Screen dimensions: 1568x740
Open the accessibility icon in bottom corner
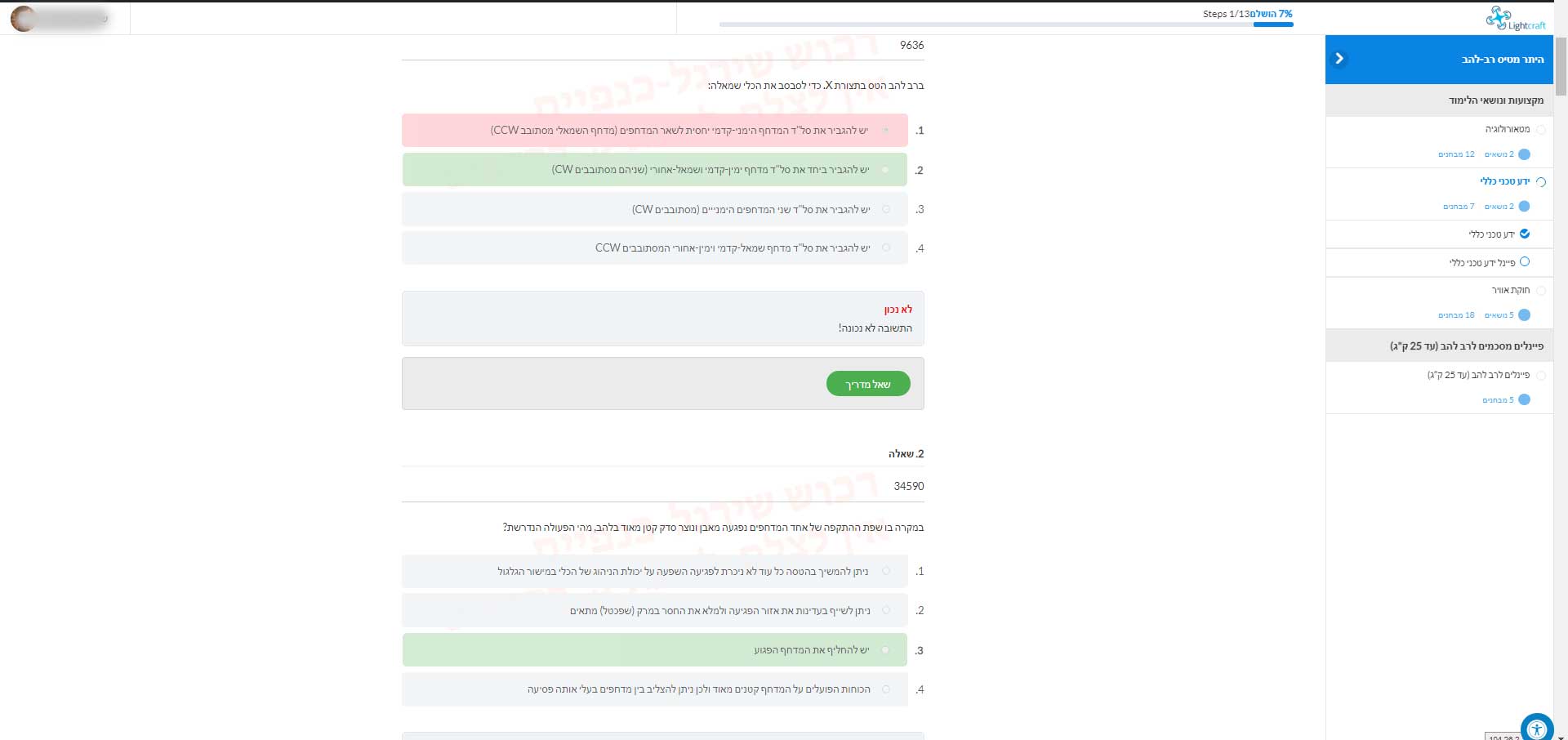tap(1536, 728)
